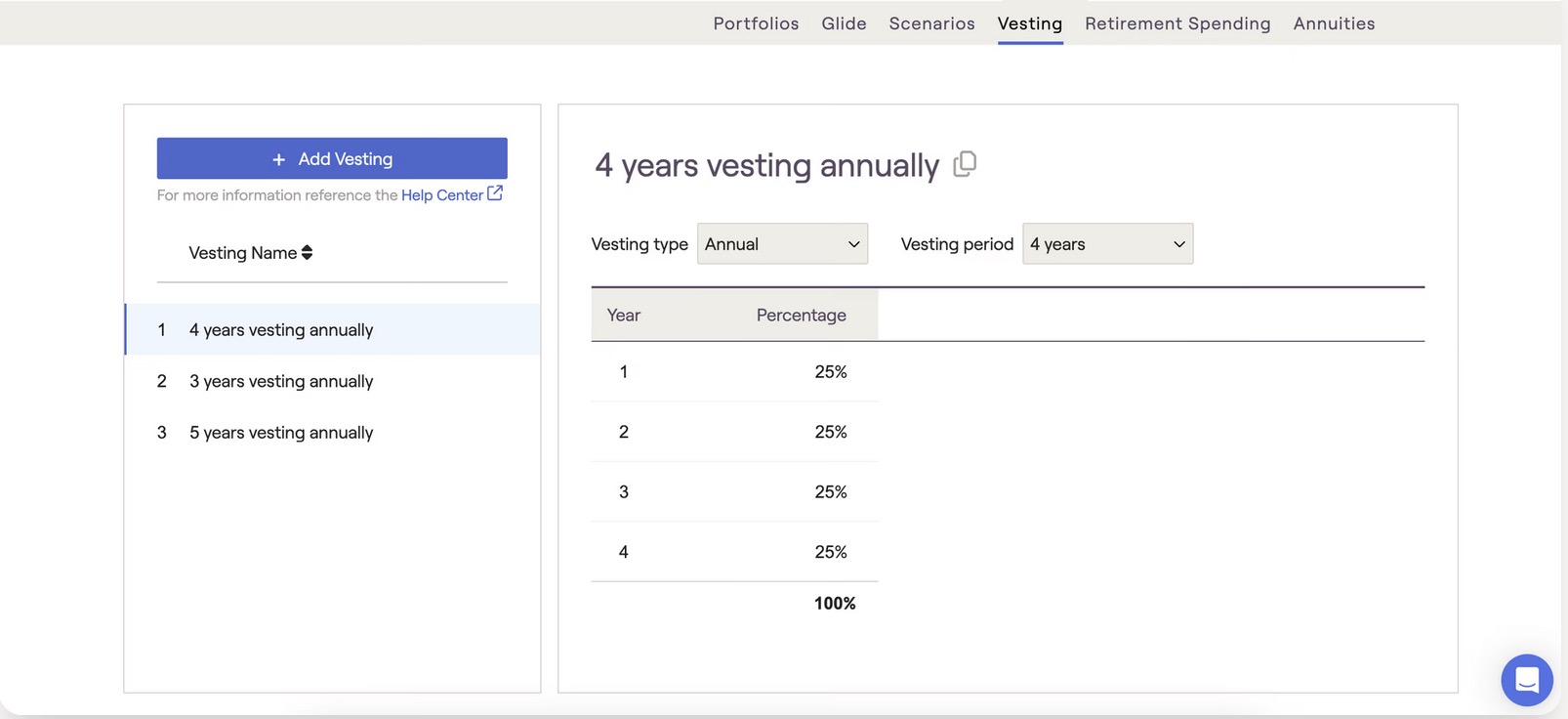This screenshot has height=719, width=1568.
Task: Open the chat support widget
Action: (1526, 679)
